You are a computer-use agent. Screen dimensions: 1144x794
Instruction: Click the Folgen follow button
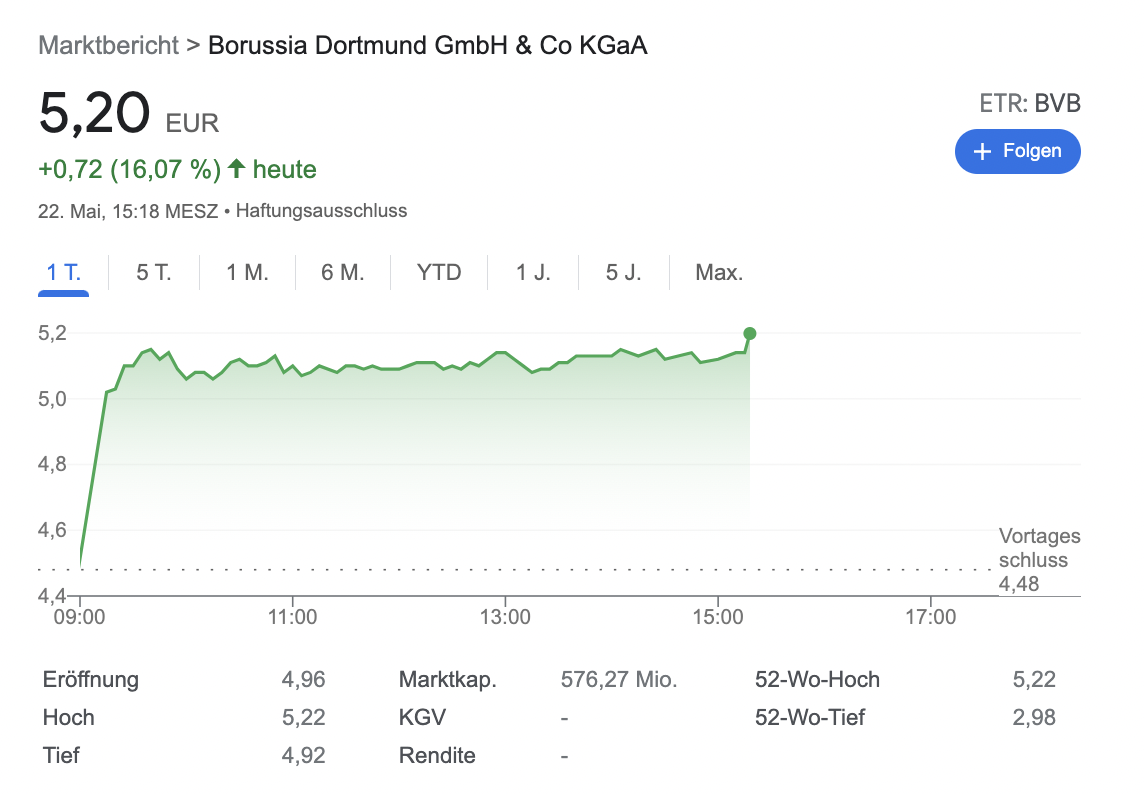[1017, 152]
